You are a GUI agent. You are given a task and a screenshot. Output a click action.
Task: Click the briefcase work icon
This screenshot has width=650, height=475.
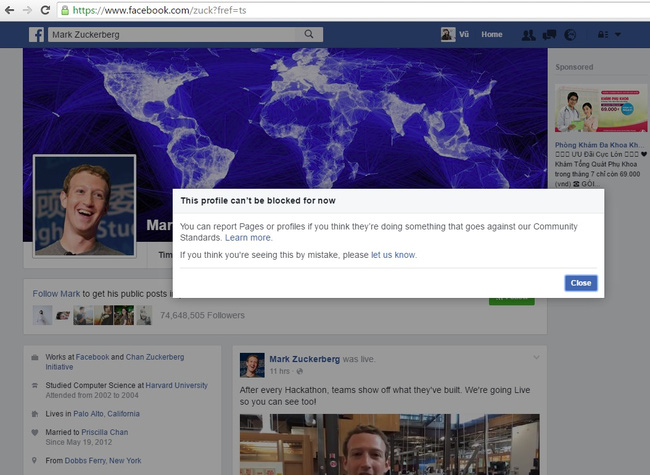click(35, 357)
